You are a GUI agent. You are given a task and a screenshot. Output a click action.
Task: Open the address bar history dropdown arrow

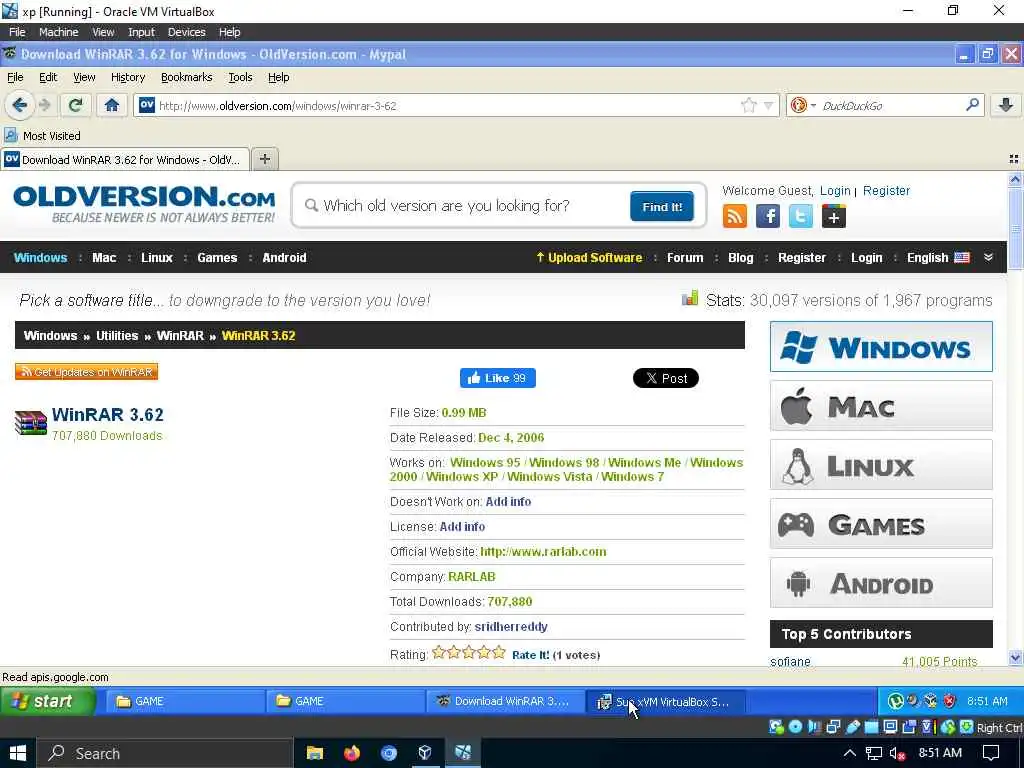pyautogui.click(x=768, y=105)
